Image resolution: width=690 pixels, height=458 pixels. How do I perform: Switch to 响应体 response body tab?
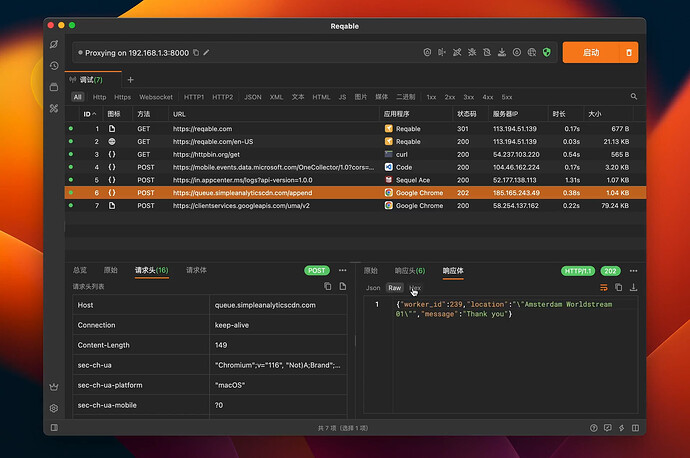click(453, 271)
